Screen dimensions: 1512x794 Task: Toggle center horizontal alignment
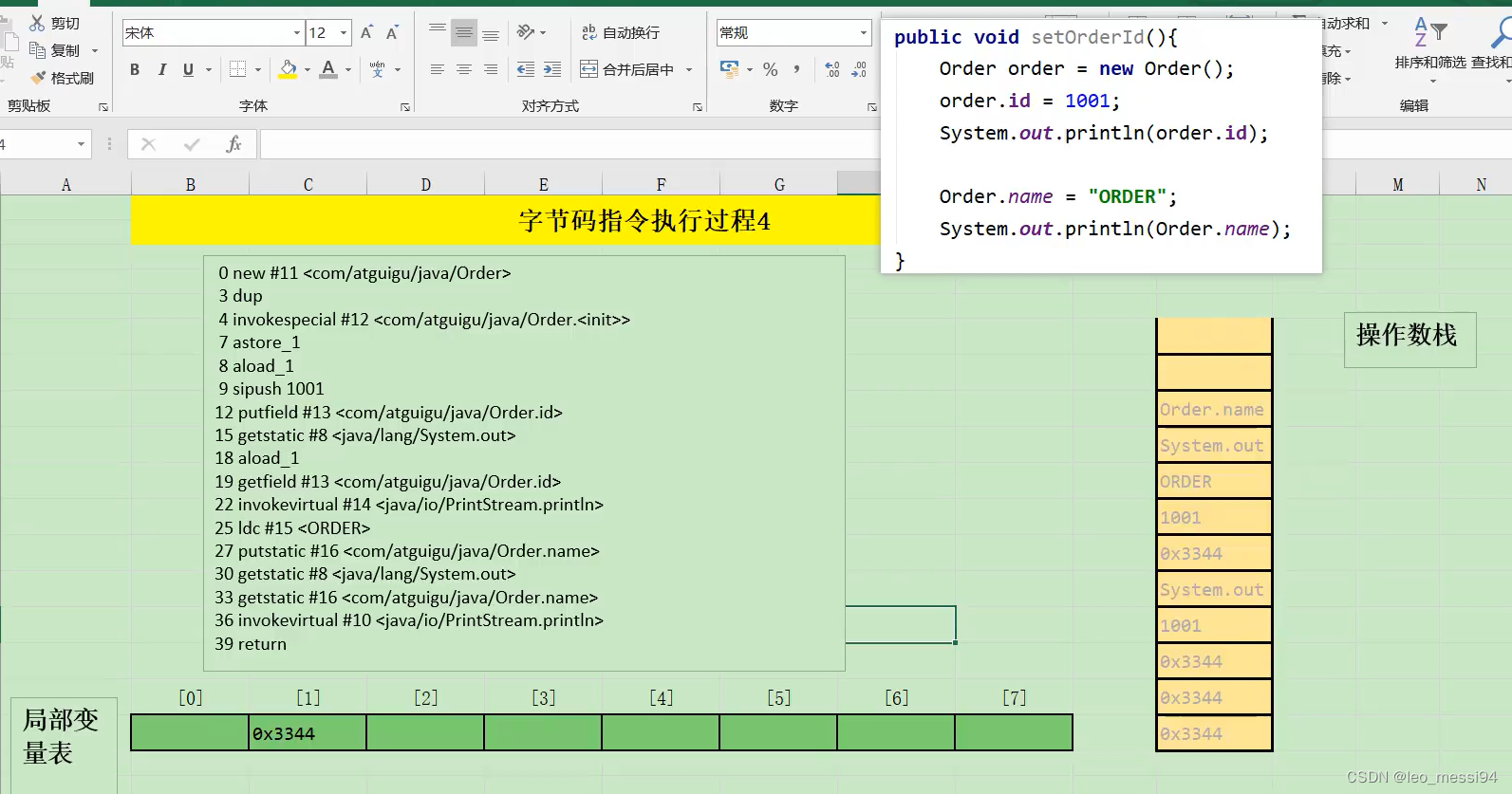pos(464,69)
